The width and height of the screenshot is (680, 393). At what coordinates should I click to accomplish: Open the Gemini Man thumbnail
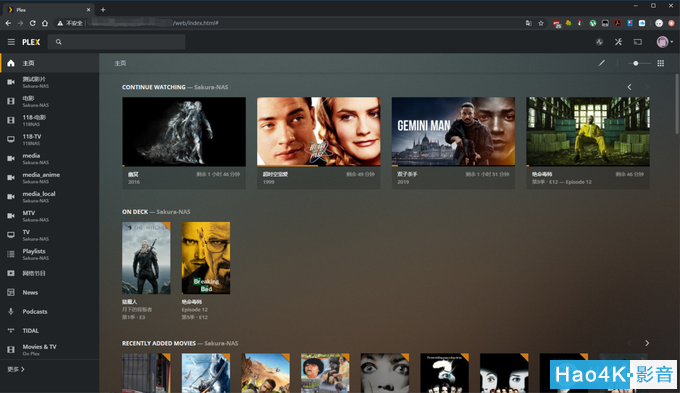[x=453, y=131]
